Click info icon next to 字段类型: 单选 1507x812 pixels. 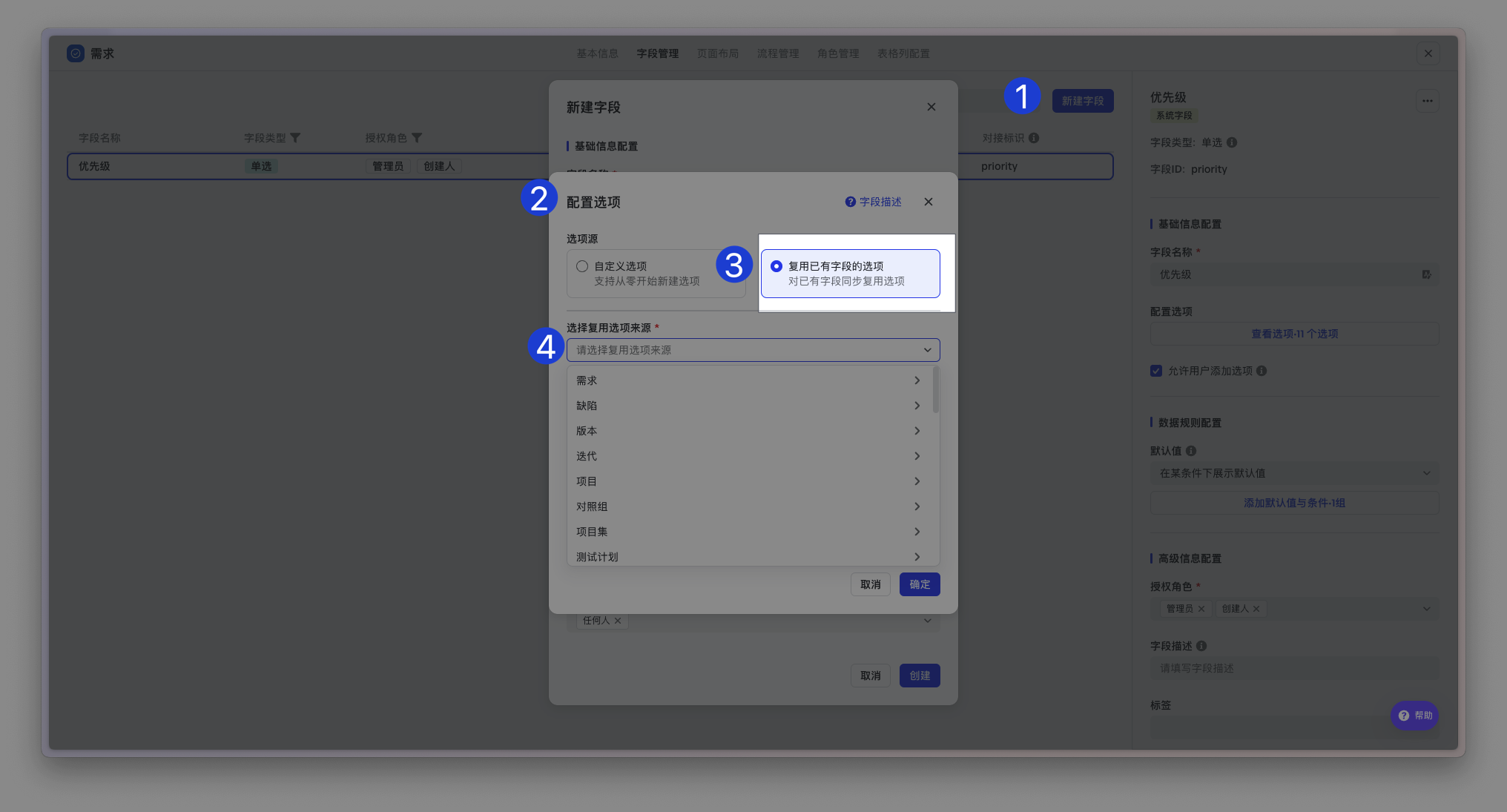pos(1232,142)
